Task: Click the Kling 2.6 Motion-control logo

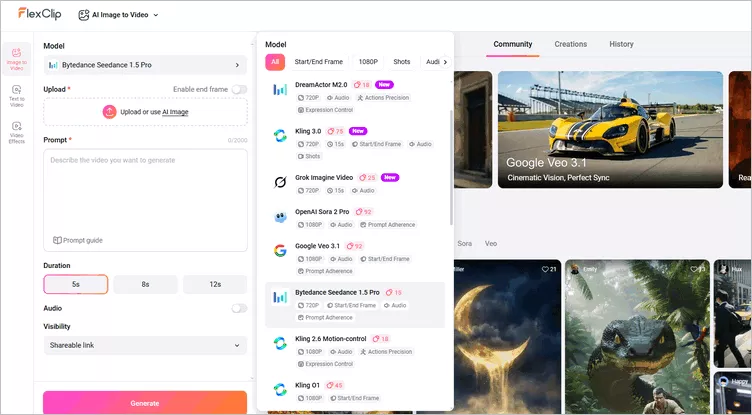Action: (280, 344)
